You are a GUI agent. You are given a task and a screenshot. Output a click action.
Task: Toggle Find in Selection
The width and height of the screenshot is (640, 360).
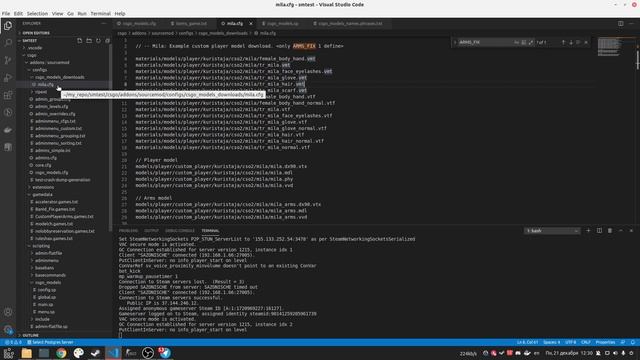point(578,42)
